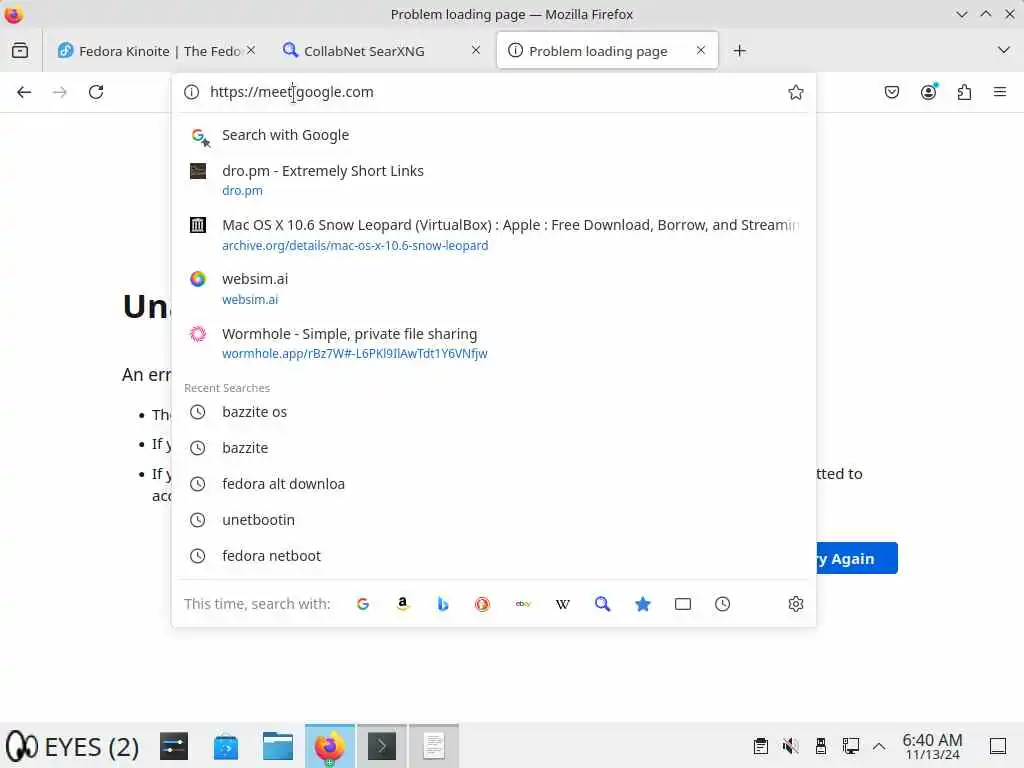Search this time with DuckDuckGo
The height and width of the screenshot is (768, 1024).
click(483, 604)
